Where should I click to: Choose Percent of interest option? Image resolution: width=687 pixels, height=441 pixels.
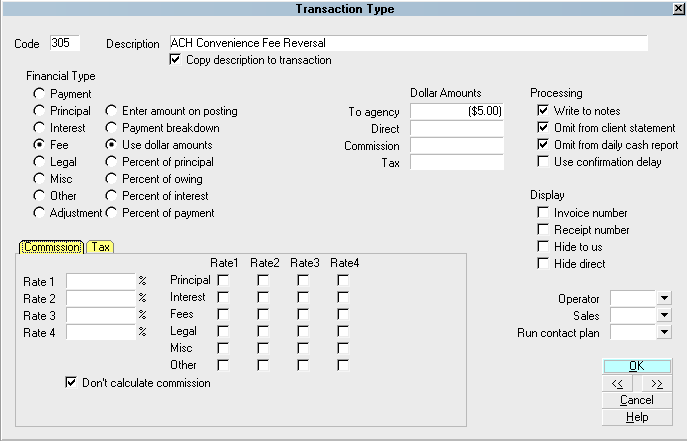(x=111, y=195)
